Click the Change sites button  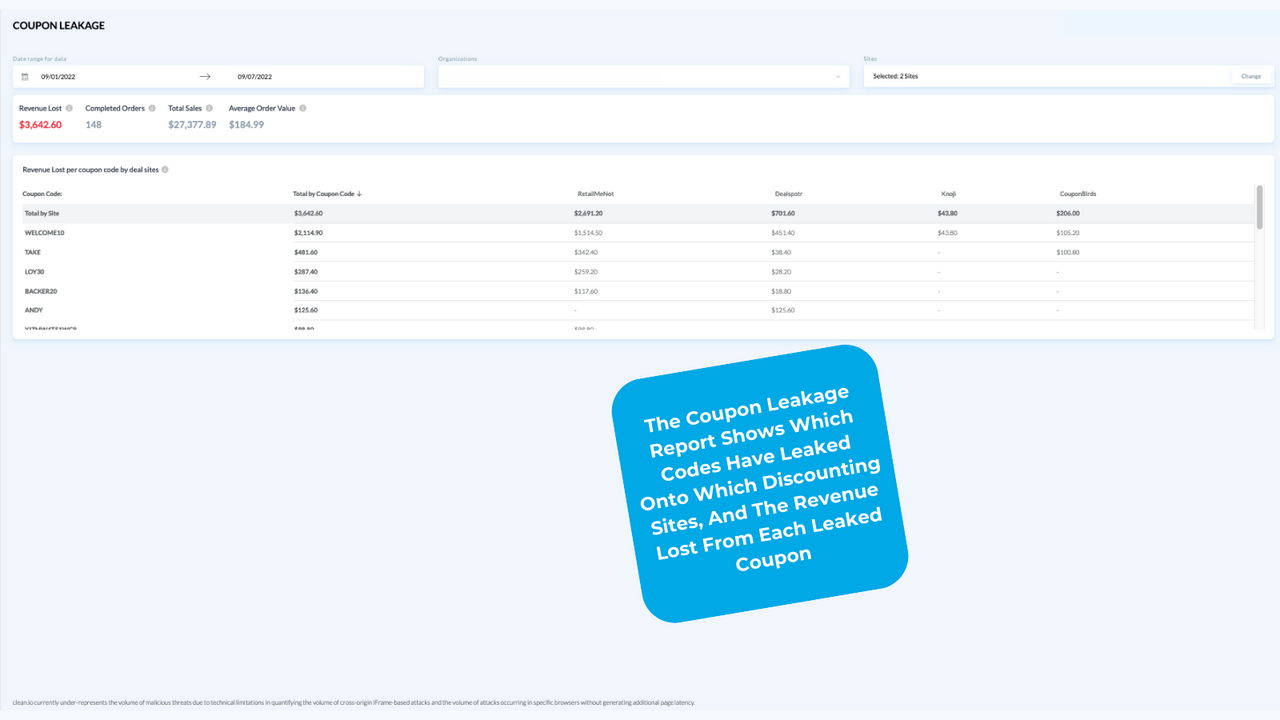coord(1251,76)
